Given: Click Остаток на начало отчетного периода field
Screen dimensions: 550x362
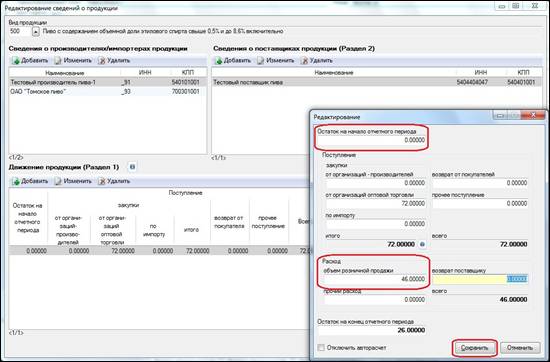Looking at the screenshot, I should (371, 140).
